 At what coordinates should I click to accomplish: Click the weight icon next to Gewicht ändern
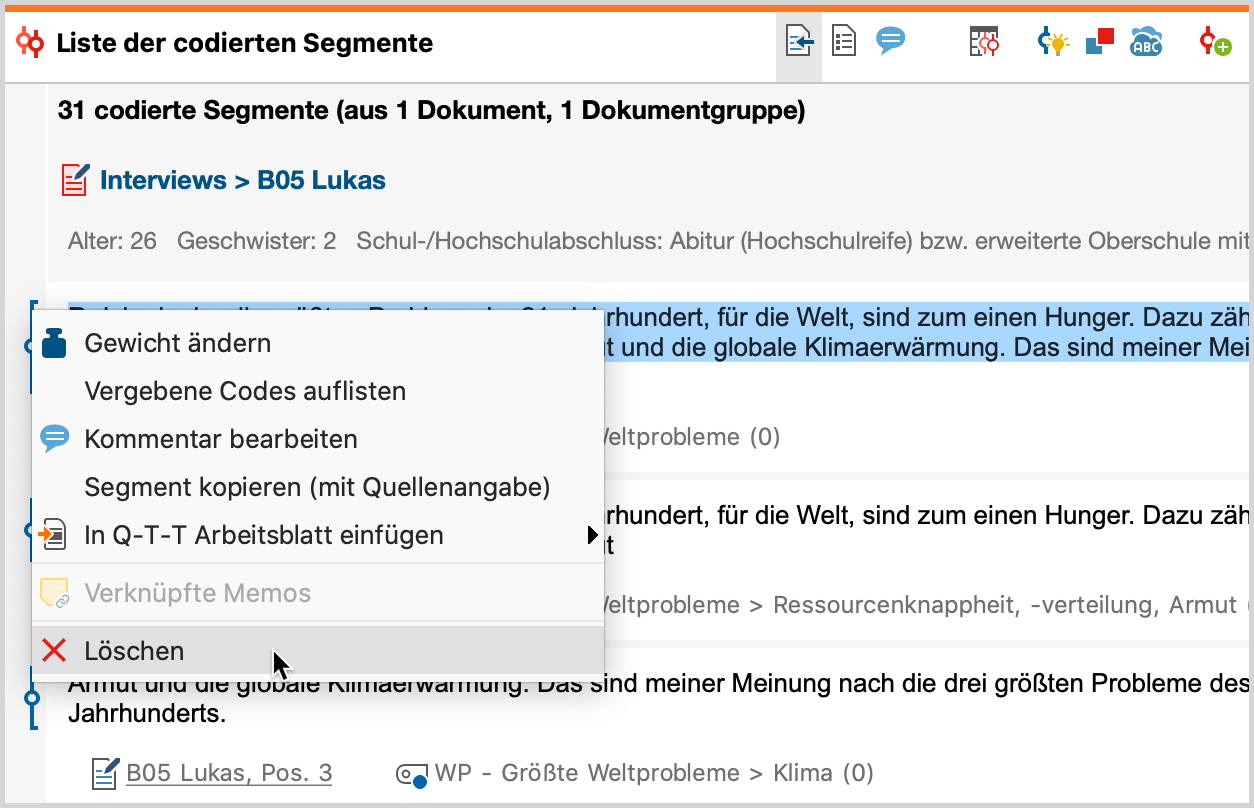pos(54,343)
